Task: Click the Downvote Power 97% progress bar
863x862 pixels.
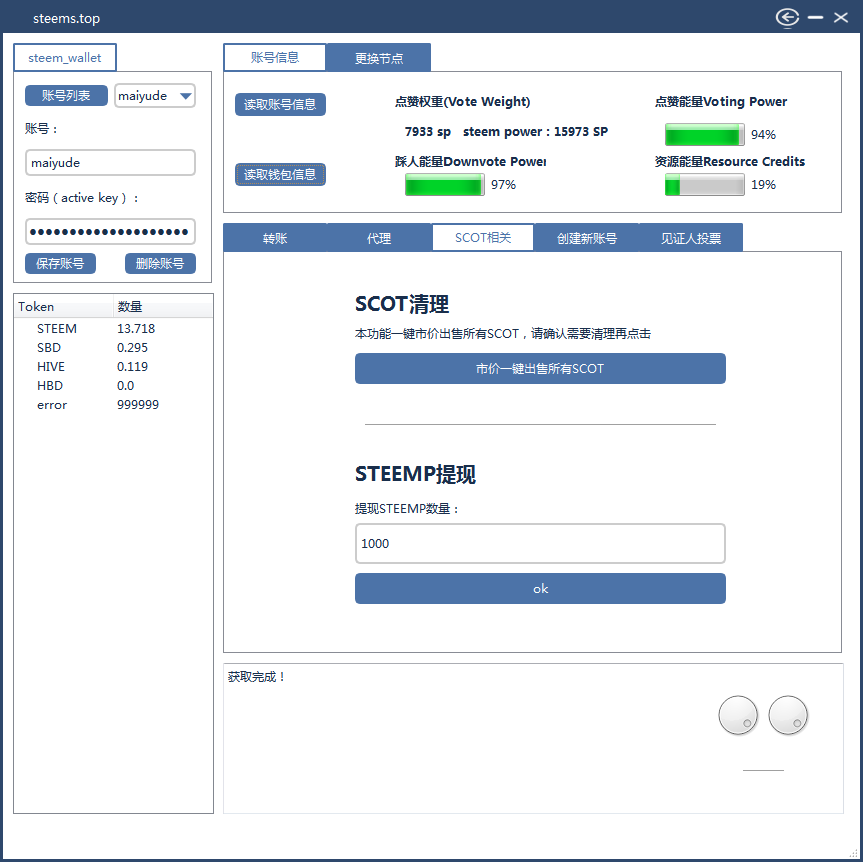Action: click(445, 184)
